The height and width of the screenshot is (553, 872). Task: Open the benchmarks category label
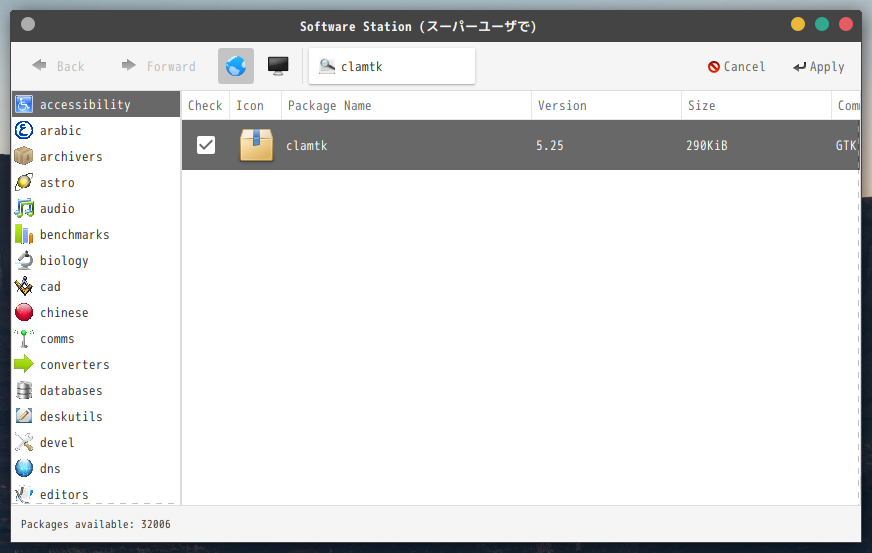[75, 235]
